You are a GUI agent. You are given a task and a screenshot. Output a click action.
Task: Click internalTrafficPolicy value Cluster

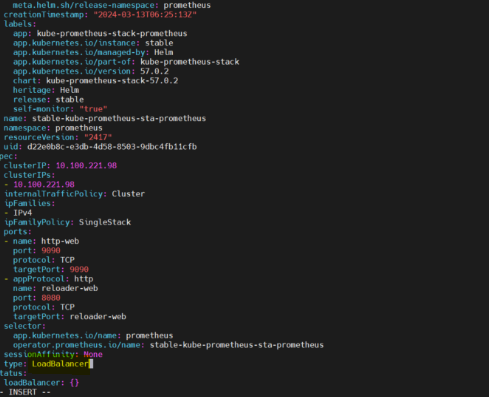coord(128,194)
